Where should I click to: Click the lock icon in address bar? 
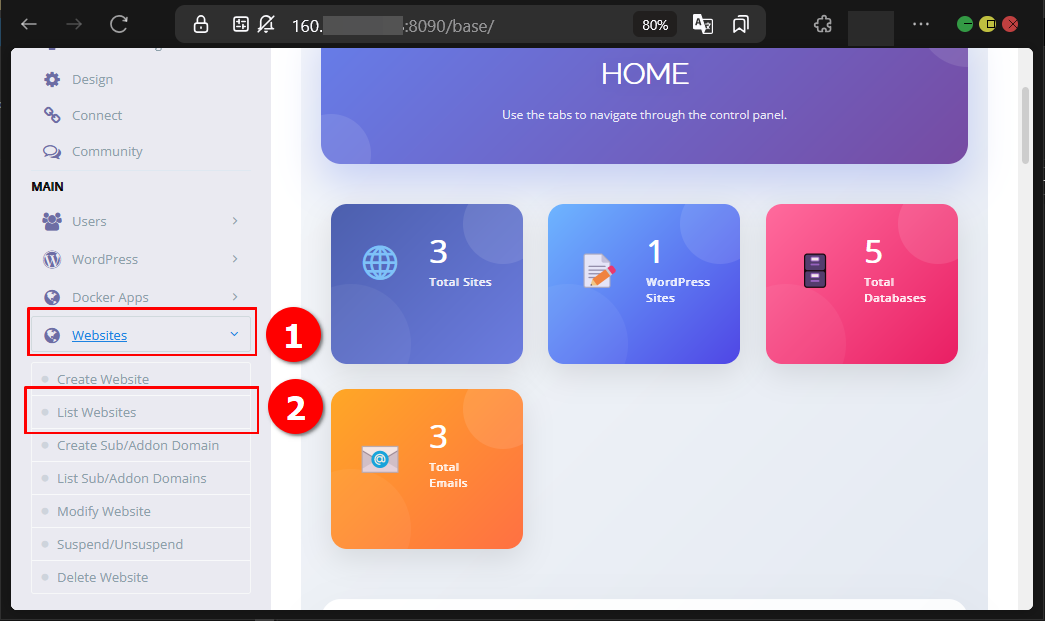tap(201, 25)
